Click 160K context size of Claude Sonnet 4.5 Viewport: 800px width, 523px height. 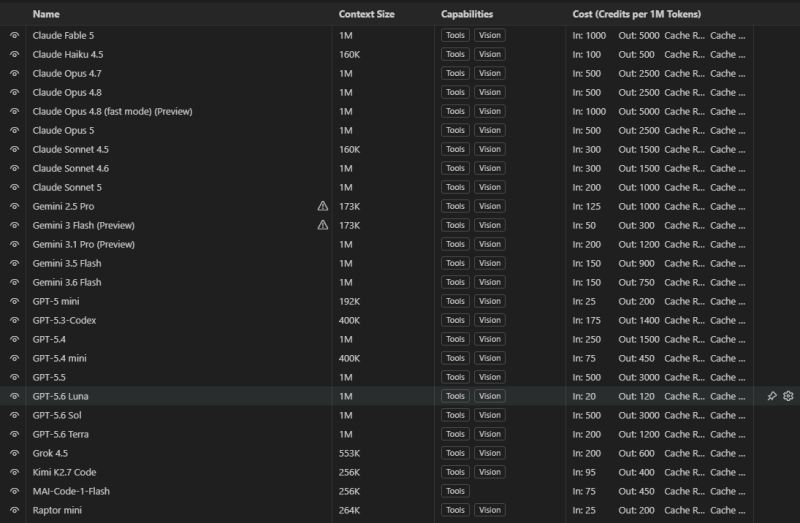349,150
